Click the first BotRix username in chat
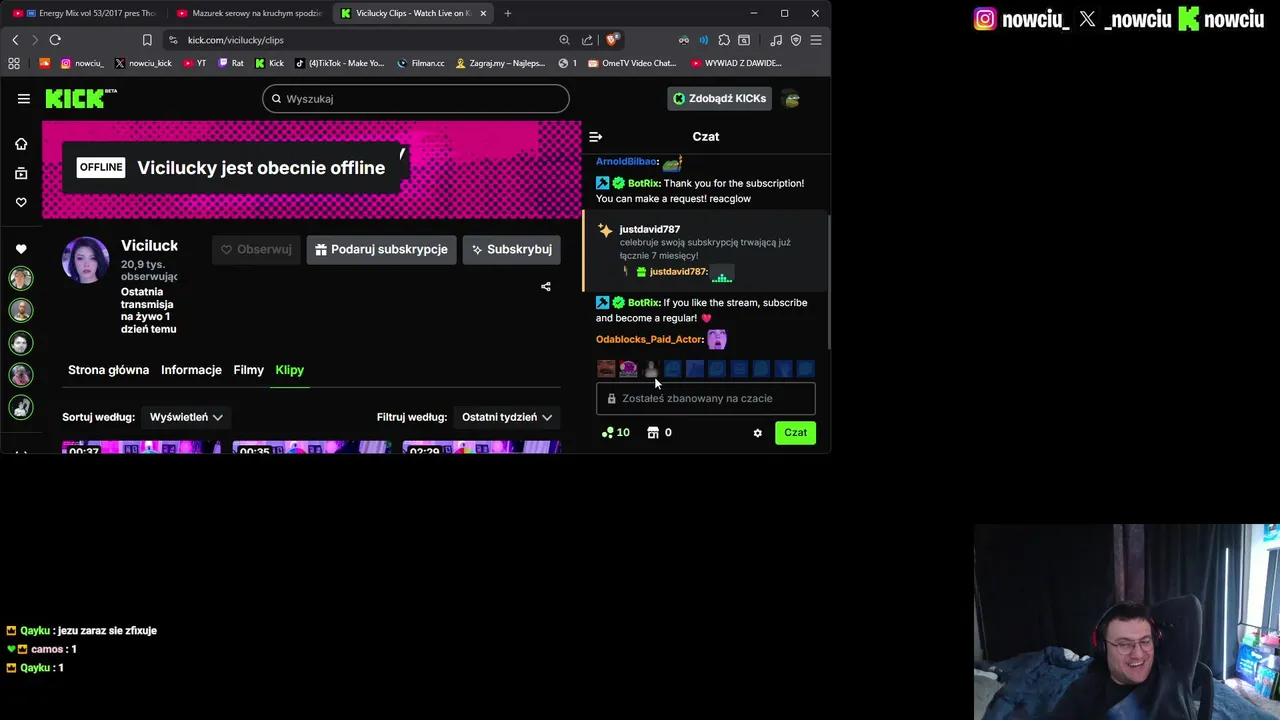1280x720 pixels. pos(644,184)
